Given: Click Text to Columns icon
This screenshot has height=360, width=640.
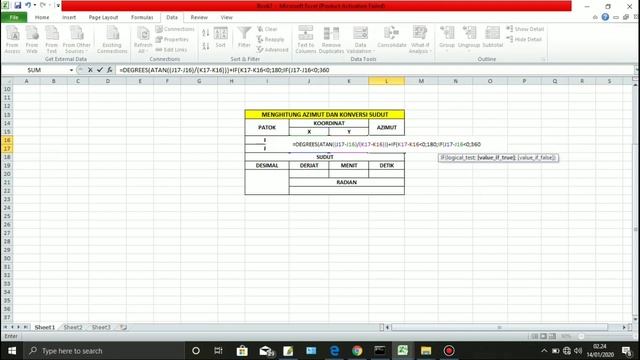Looking at the screenshot, I should tap(306, 39).
